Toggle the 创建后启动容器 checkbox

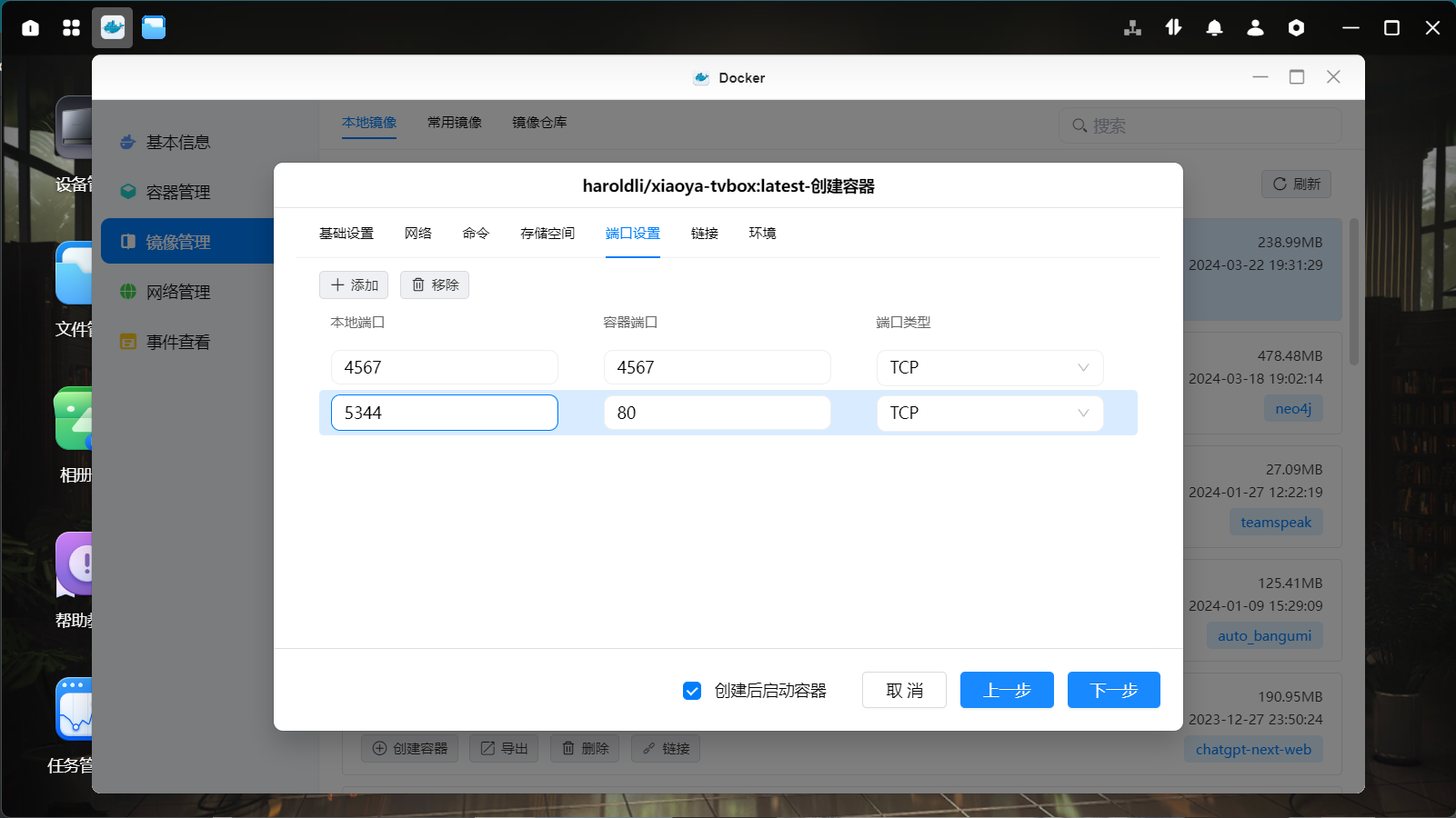[x=692, y=691]
